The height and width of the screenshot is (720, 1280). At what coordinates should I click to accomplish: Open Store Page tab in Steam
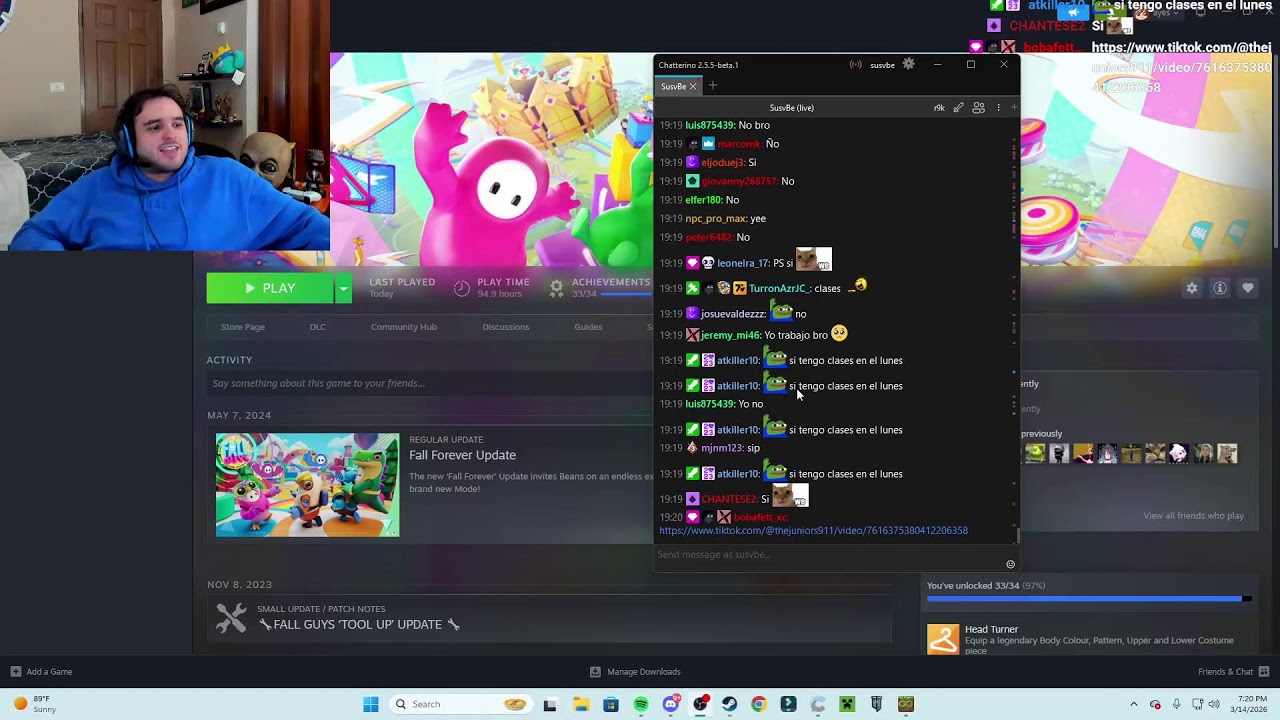[x=243, y=327]
